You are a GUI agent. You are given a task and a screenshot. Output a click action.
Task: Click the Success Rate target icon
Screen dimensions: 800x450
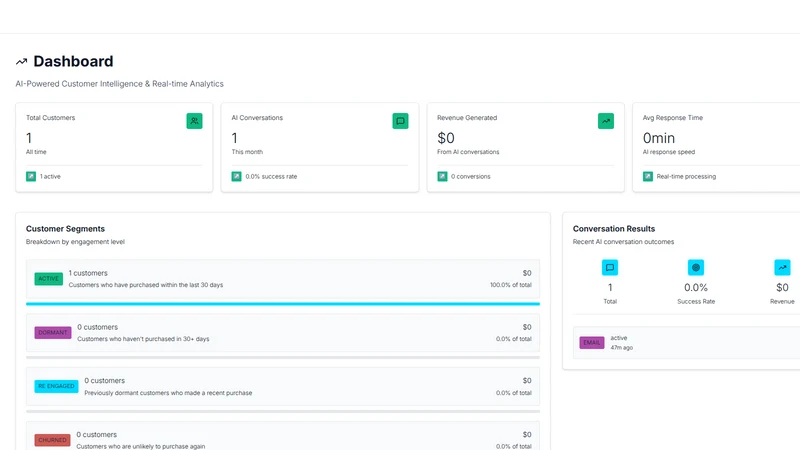tap(696, 268)
